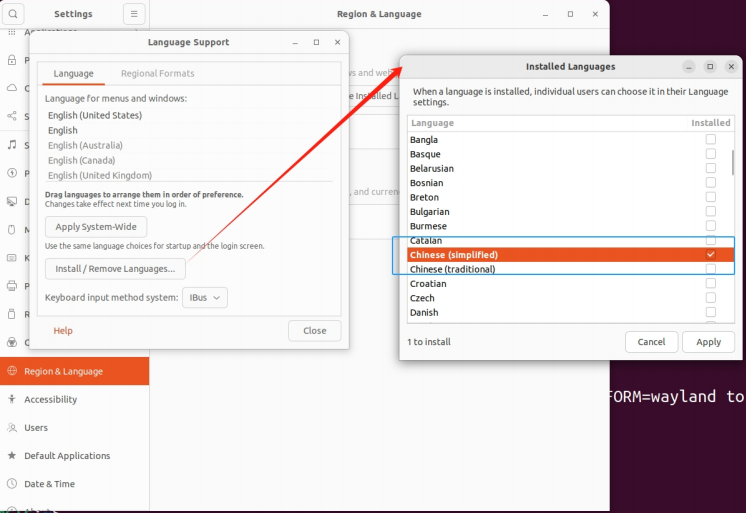Click the Apply System-Wide button

[96, 227]
